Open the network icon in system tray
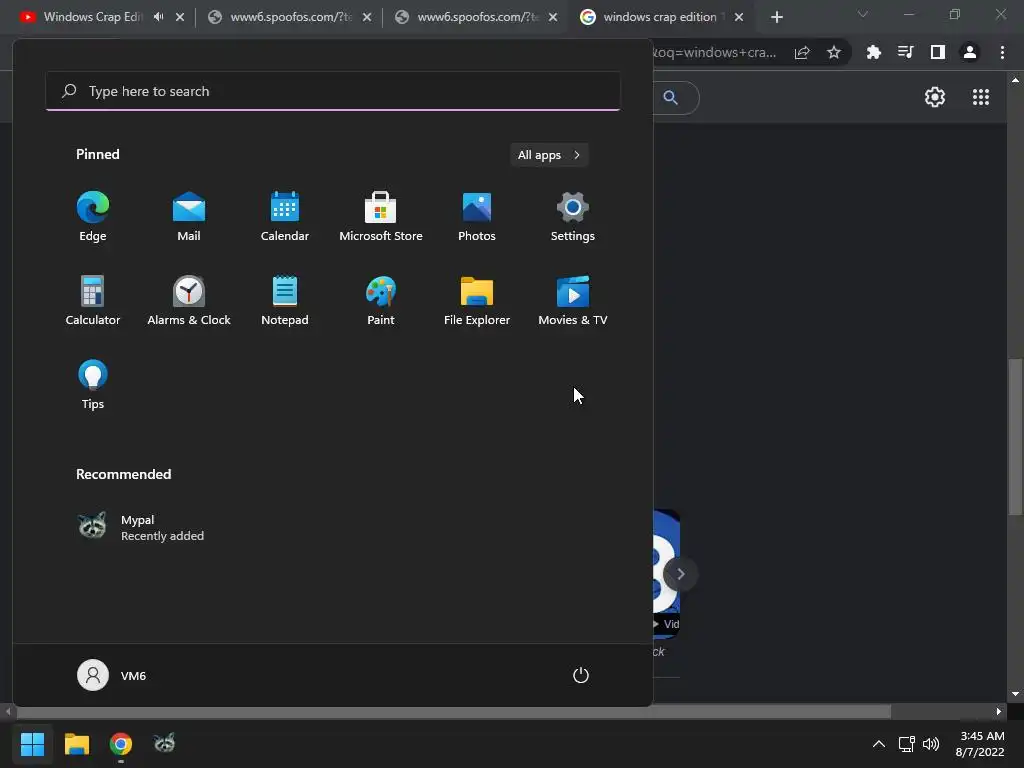The height and width of the screenshot is (768, 1024). pyautogui.click(x=906, y=744)
